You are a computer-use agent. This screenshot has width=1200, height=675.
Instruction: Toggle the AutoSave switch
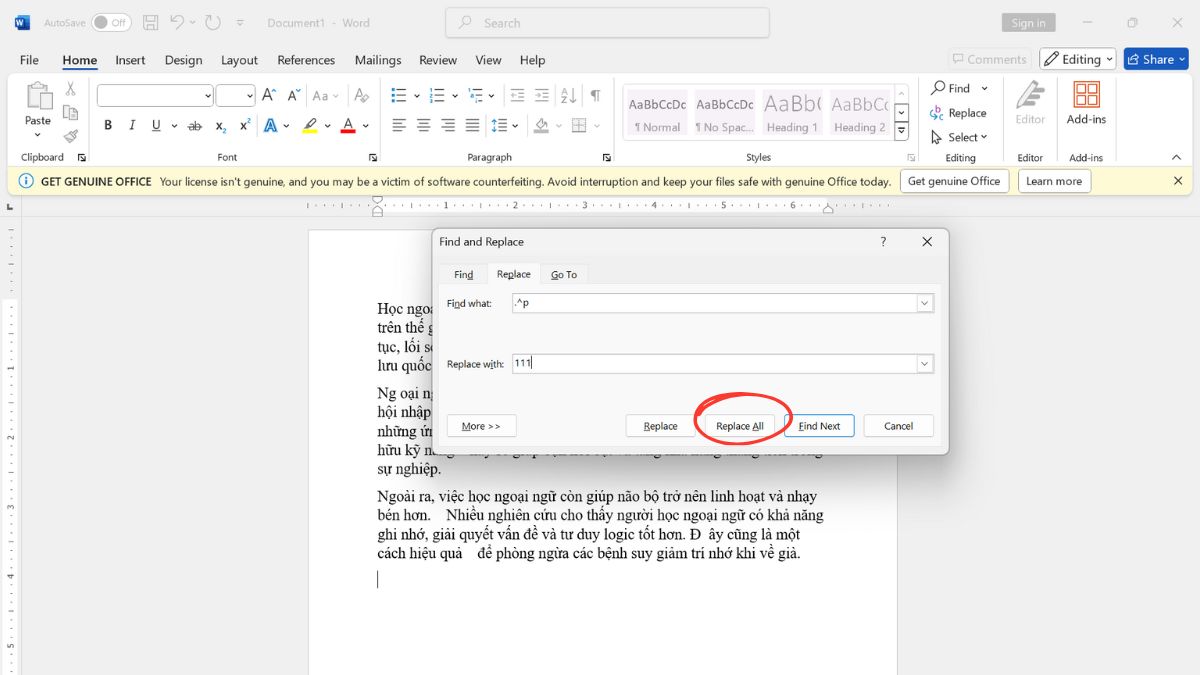tap(111, 22)
